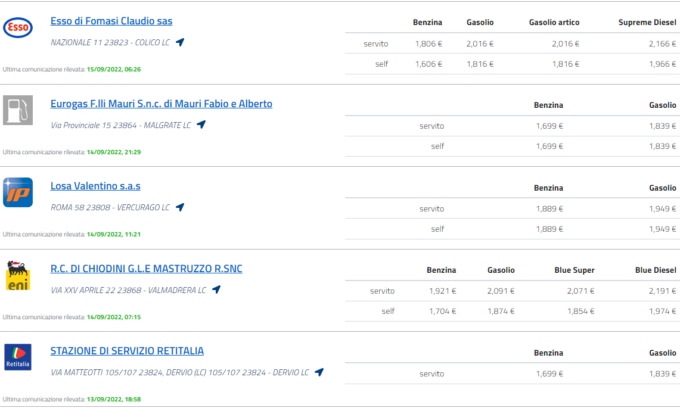This screenshot has width=680, height=408.
Task: Open R.C. DI CHIODINI G.L.E MASTRUZZO link
Action: pos(146,269)
